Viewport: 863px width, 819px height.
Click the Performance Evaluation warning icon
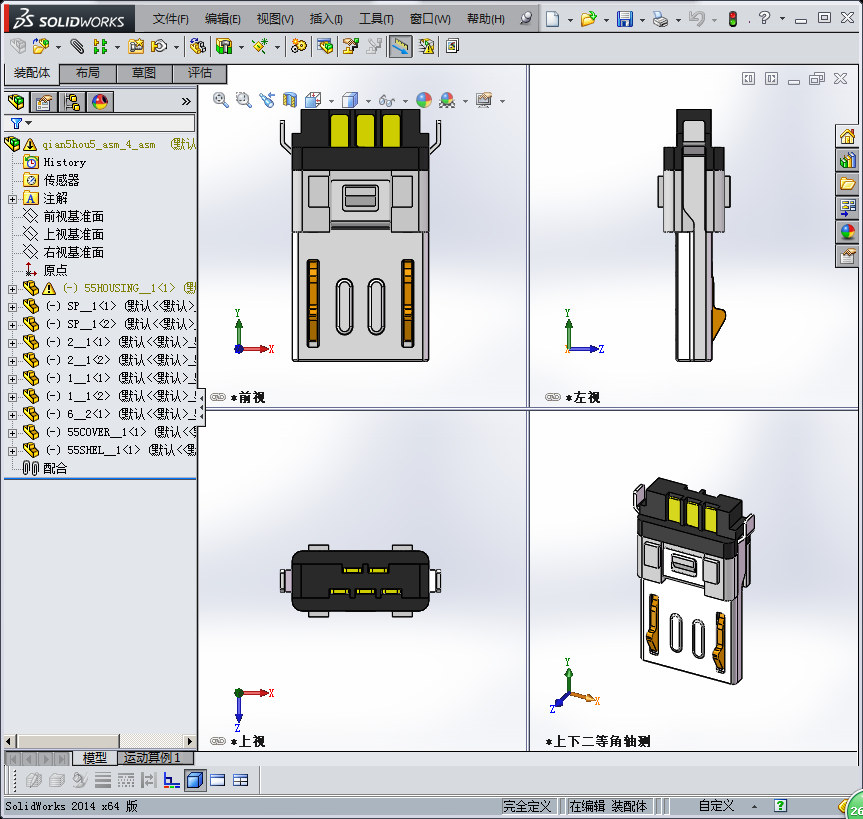[426, 46]
